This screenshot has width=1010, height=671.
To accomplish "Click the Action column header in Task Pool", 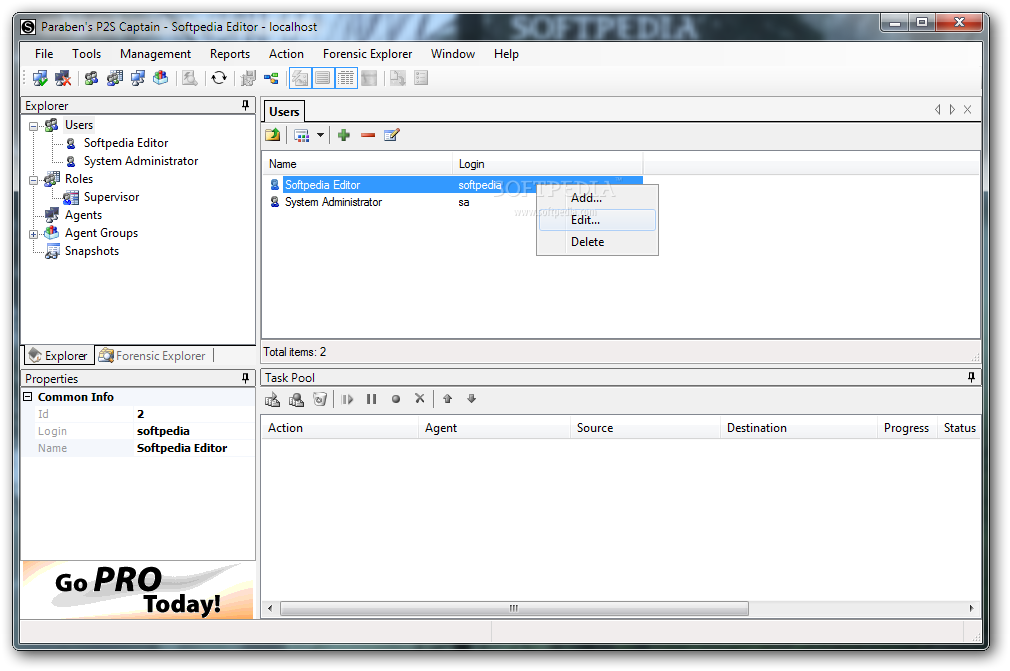I will tap(339, 428).
